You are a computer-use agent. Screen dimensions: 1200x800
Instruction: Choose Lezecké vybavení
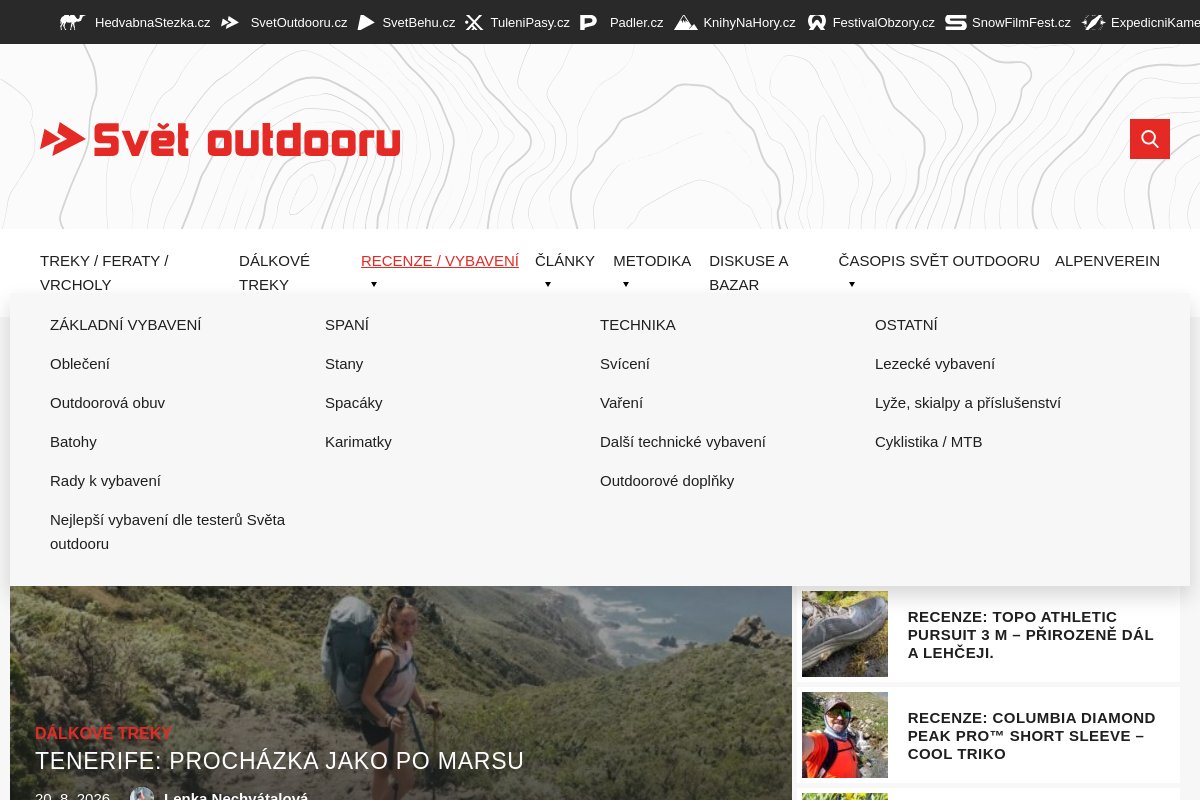pos(935,363)
